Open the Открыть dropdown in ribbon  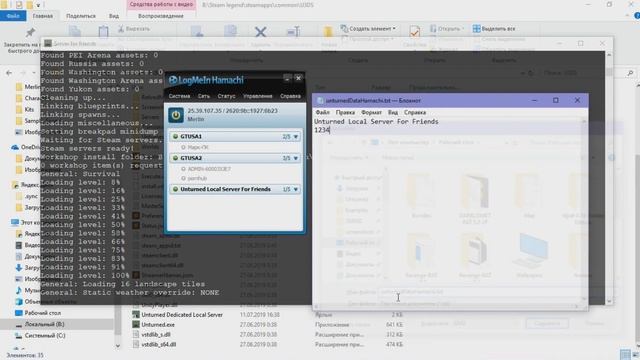[x=447, y=29]
